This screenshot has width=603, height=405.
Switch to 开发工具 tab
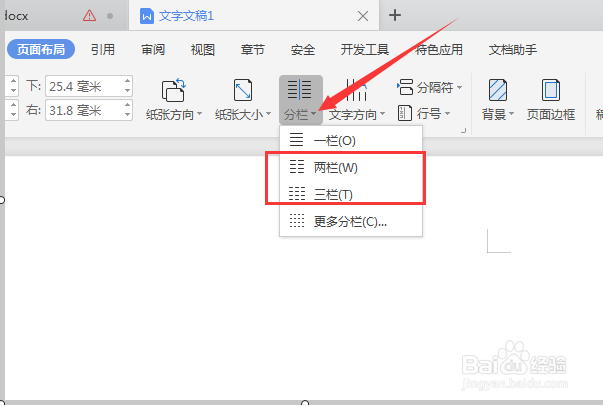[x=365, y=49]
